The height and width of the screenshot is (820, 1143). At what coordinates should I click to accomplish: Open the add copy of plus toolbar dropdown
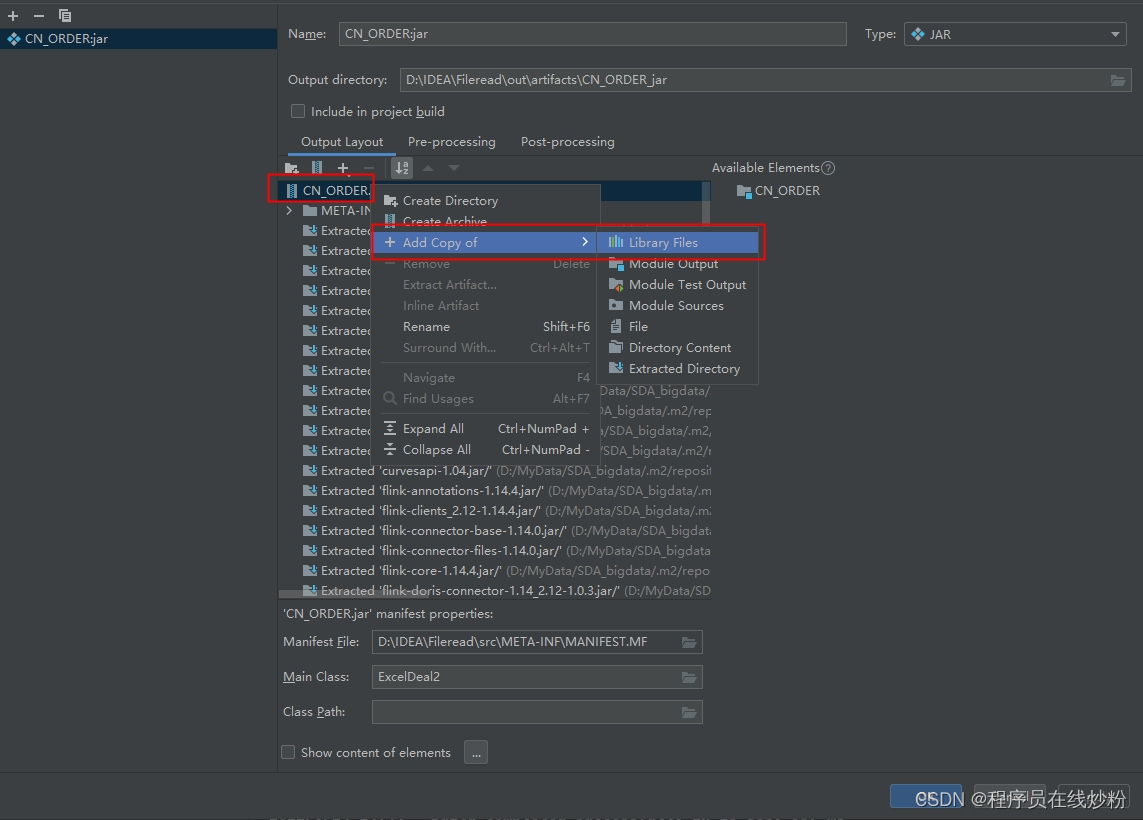[343, 168]
